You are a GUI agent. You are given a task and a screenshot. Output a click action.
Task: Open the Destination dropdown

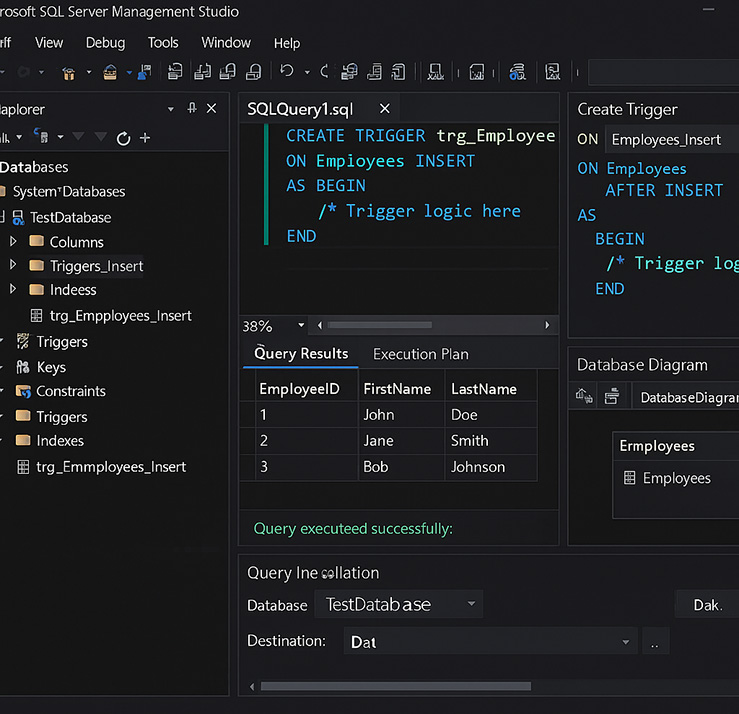625,641
